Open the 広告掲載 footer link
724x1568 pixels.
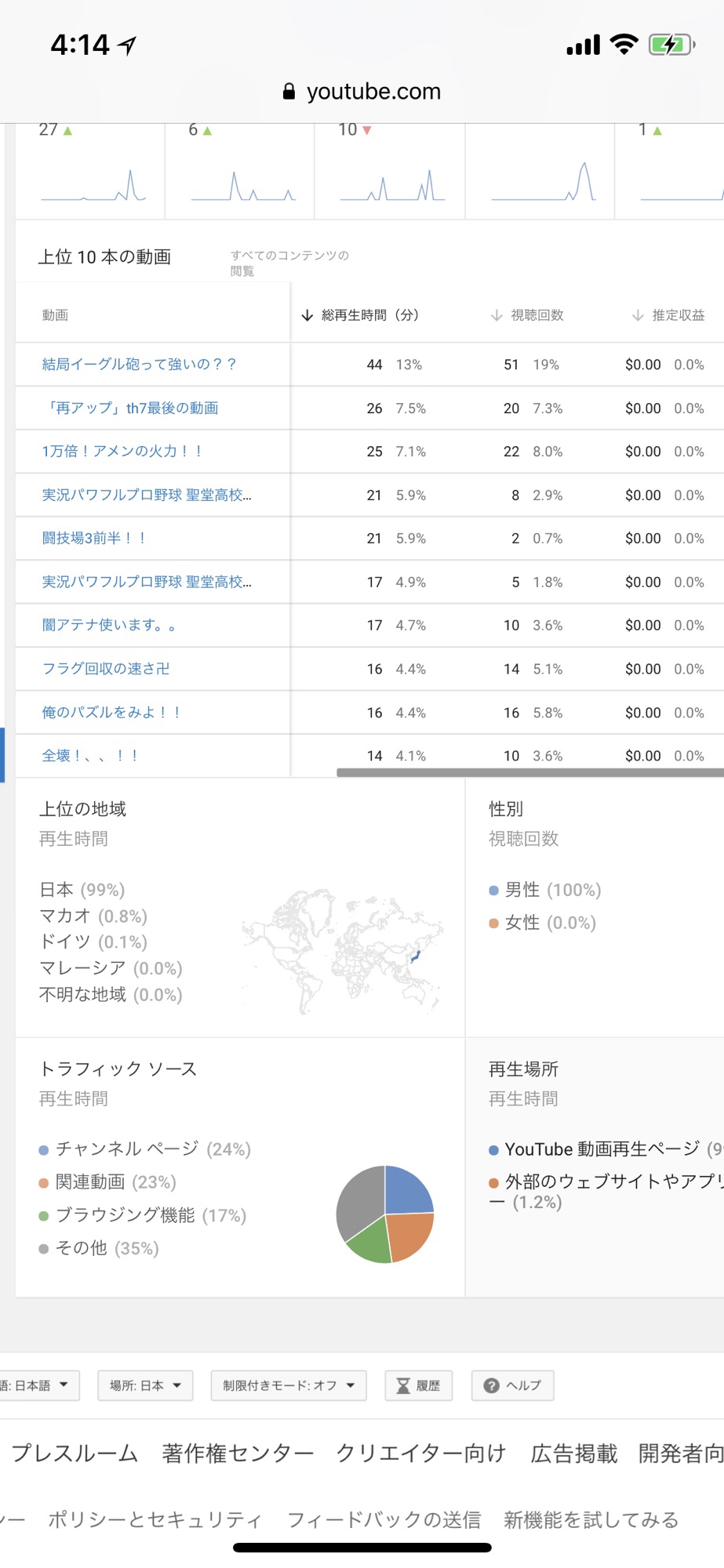[x=574, y=1454]
